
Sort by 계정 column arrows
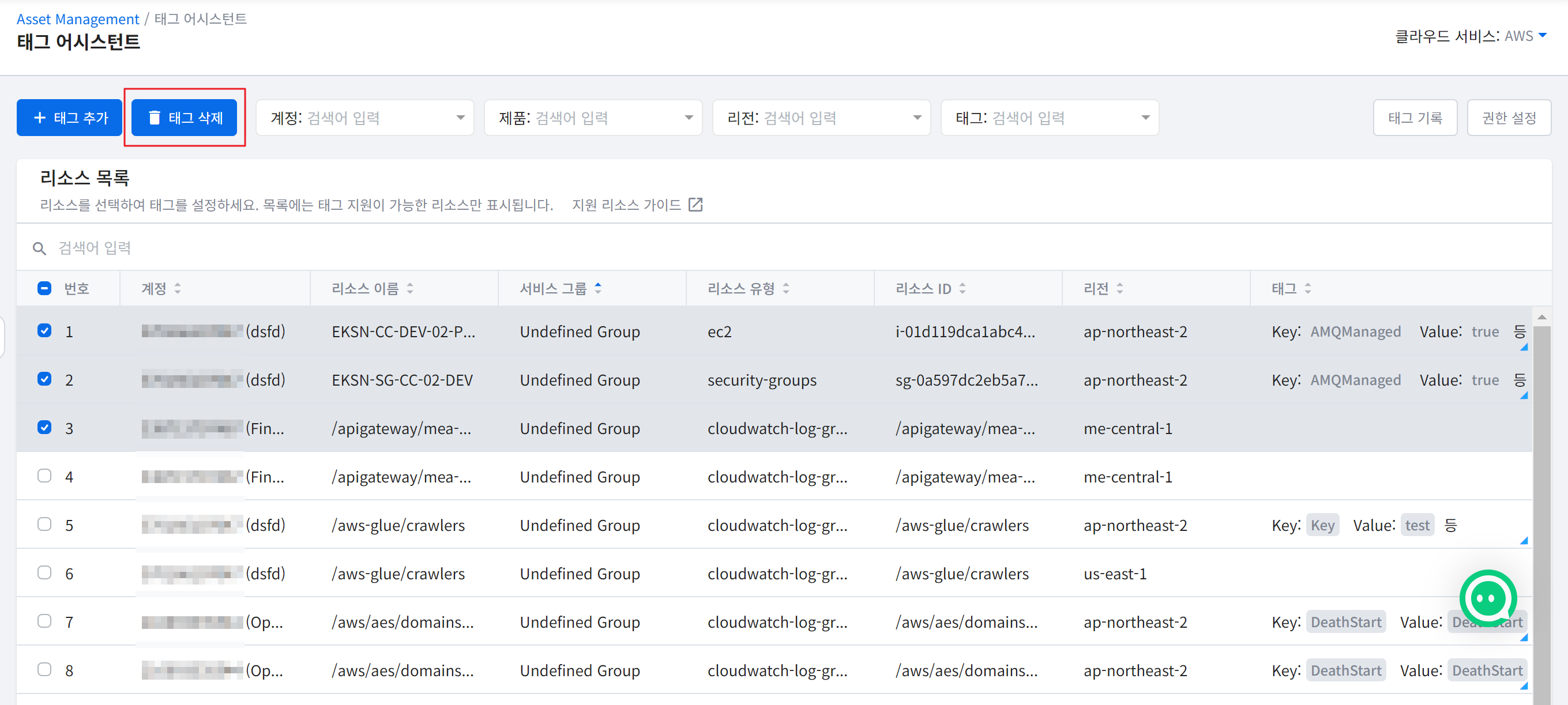[178, 288]
